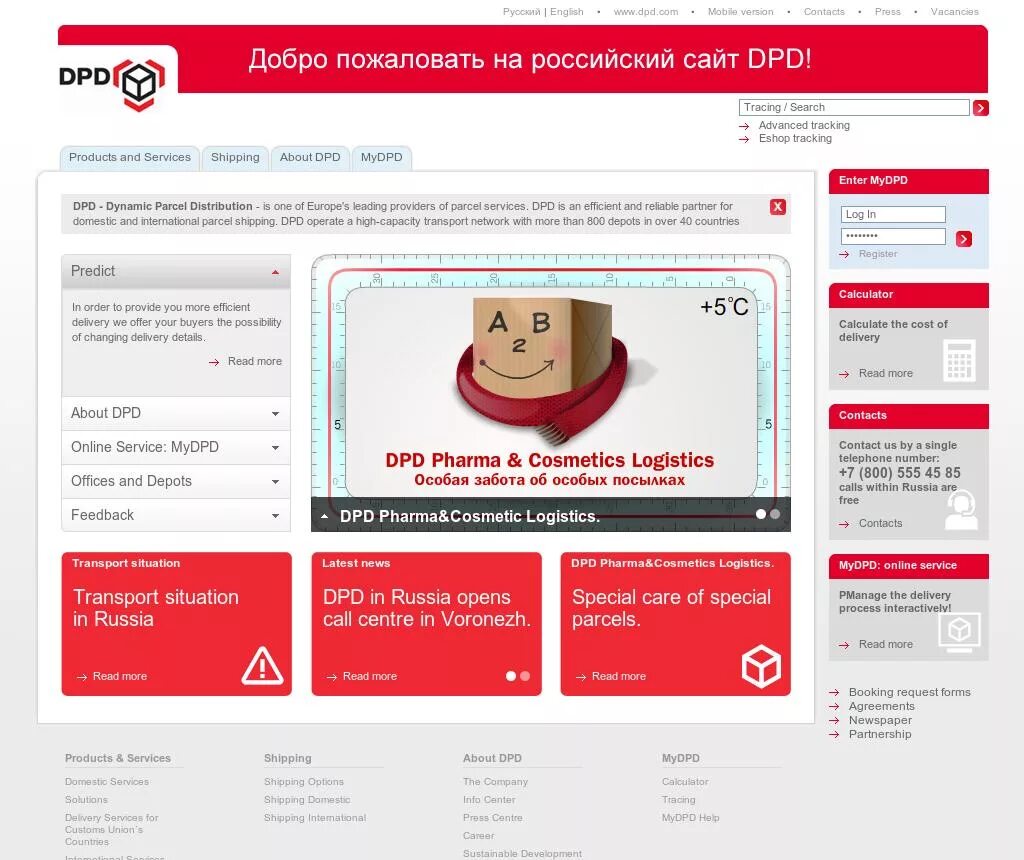
Task: Click Read more in Transport situation card
Action: 120,677
